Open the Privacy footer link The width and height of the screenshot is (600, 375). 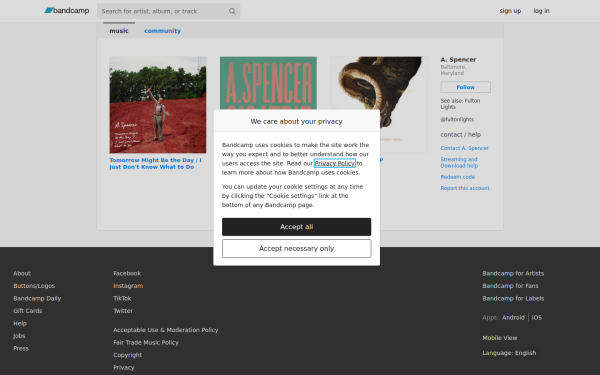point(124,368)
